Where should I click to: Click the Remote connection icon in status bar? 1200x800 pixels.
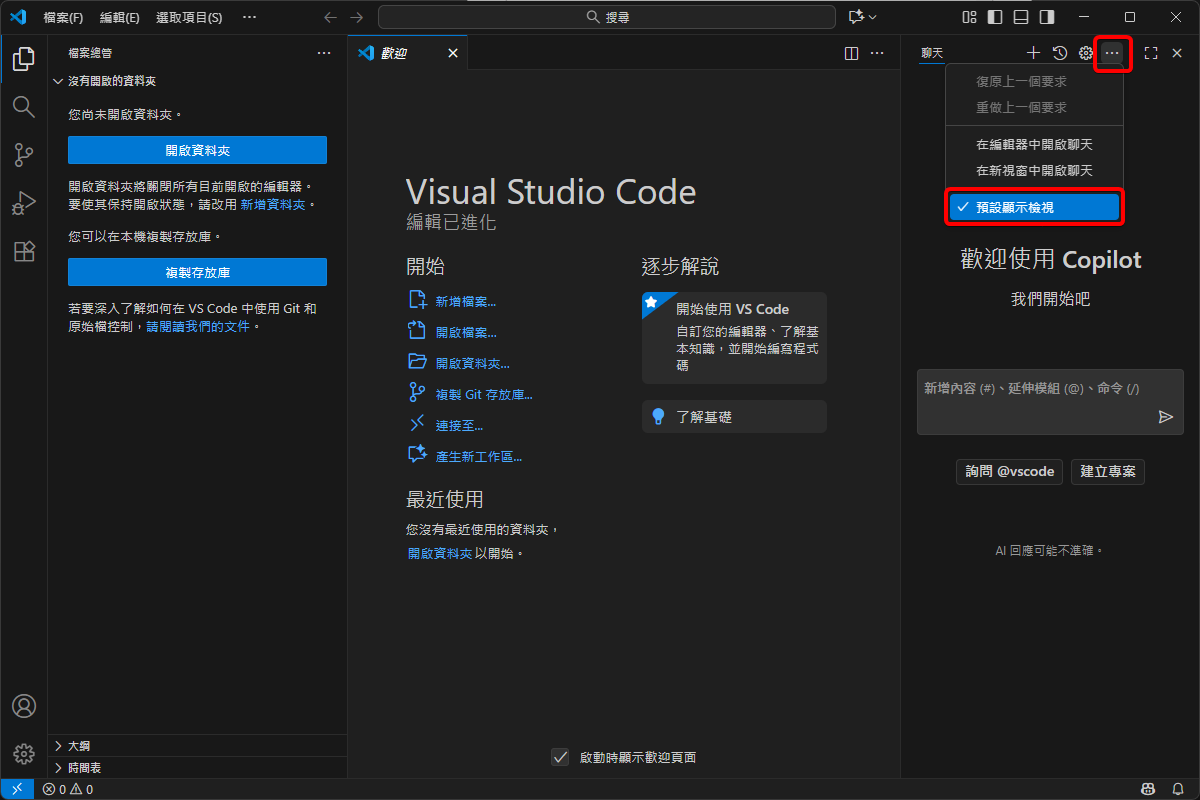[x=16, y=789]
